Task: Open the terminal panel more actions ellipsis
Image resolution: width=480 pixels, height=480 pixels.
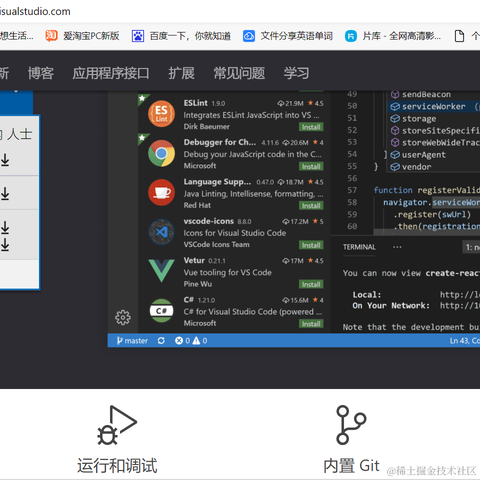Action: click(397, 247)
